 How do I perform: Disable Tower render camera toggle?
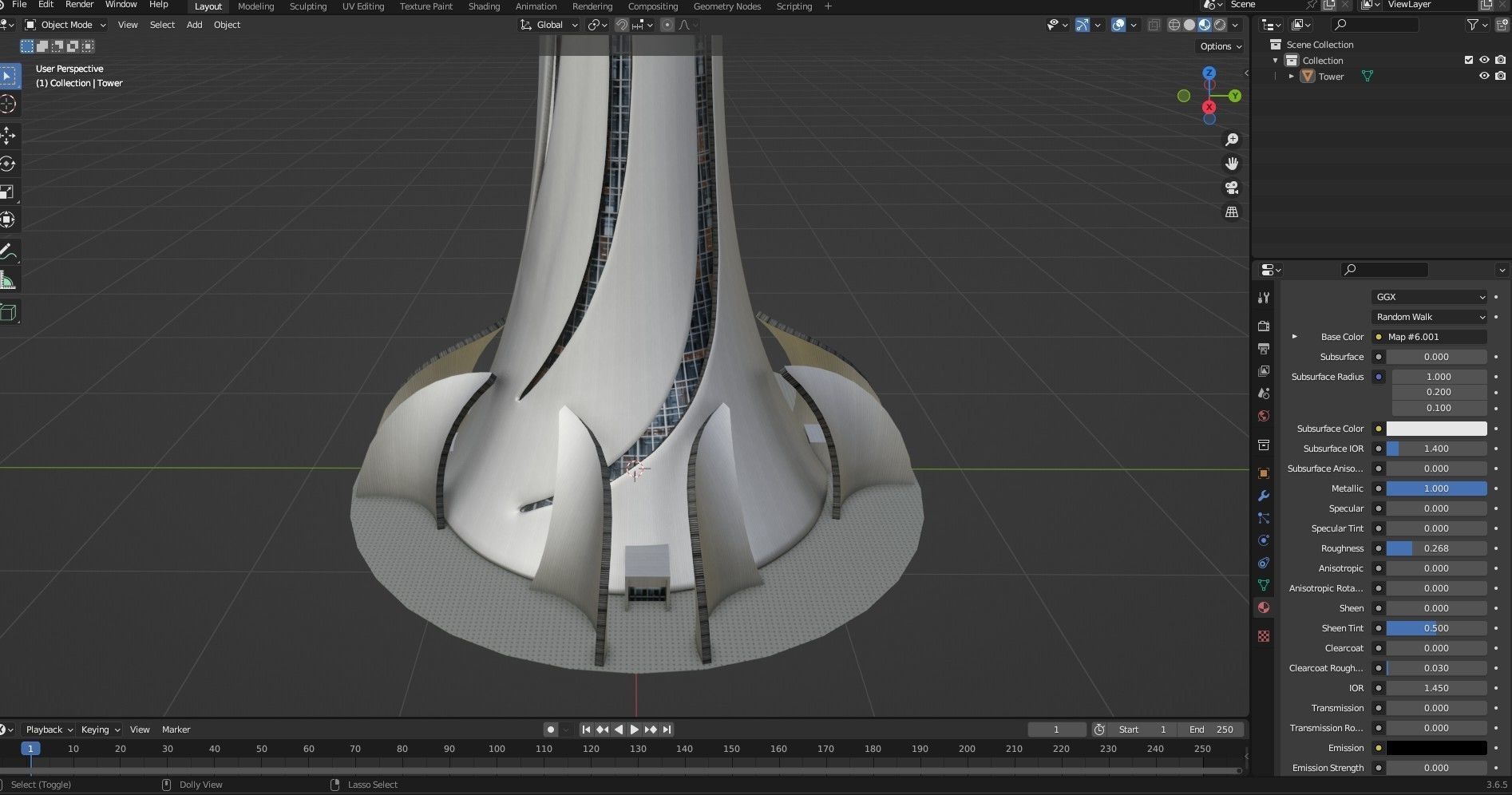[x=1501, y=76]
